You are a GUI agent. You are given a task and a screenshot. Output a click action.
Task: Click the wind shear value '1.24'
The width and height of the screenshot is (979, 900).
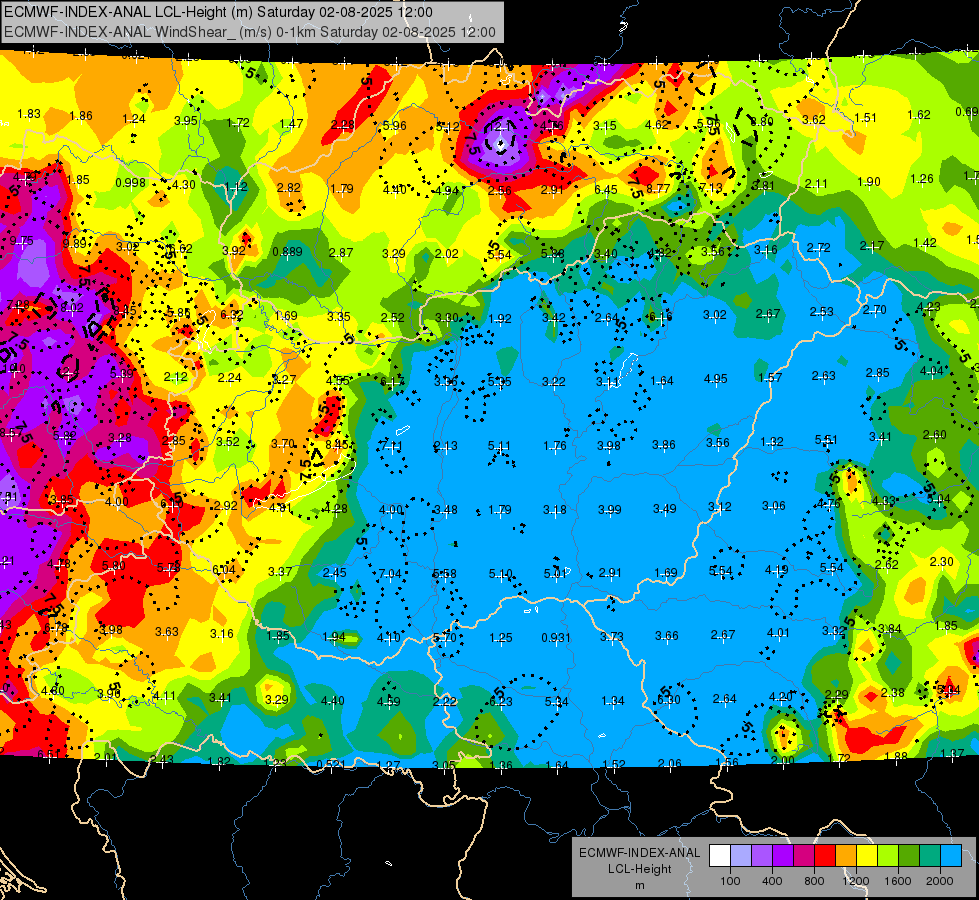134,119
